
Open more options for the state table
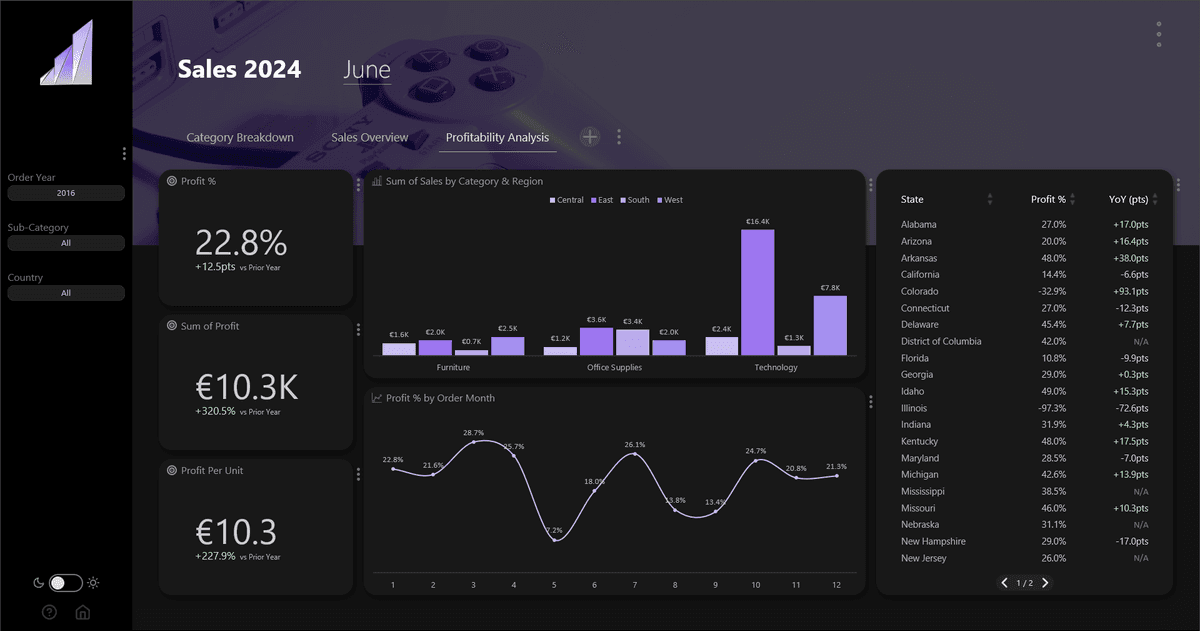tap(1178, 185)
